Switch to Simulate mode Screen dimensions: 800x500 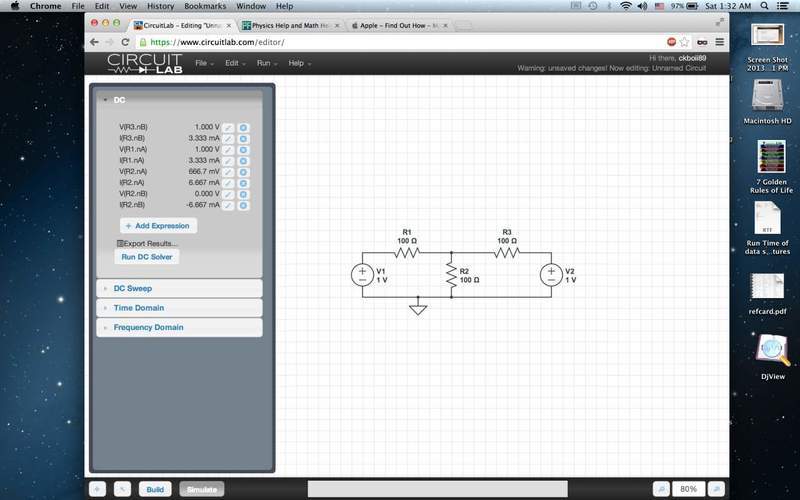pos(202,489)
